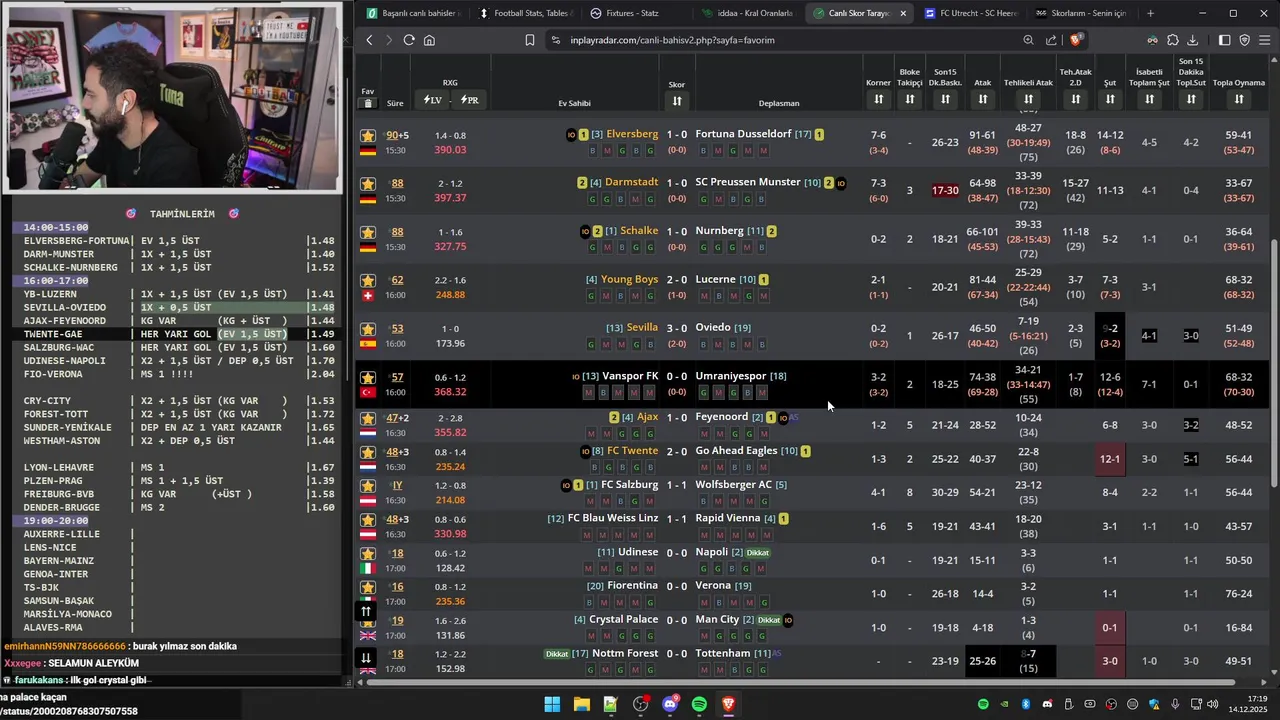This screenshot has width=1280, height=720.
Task: Open the browser downloads icon
Action: click(x=1195, y=40)
